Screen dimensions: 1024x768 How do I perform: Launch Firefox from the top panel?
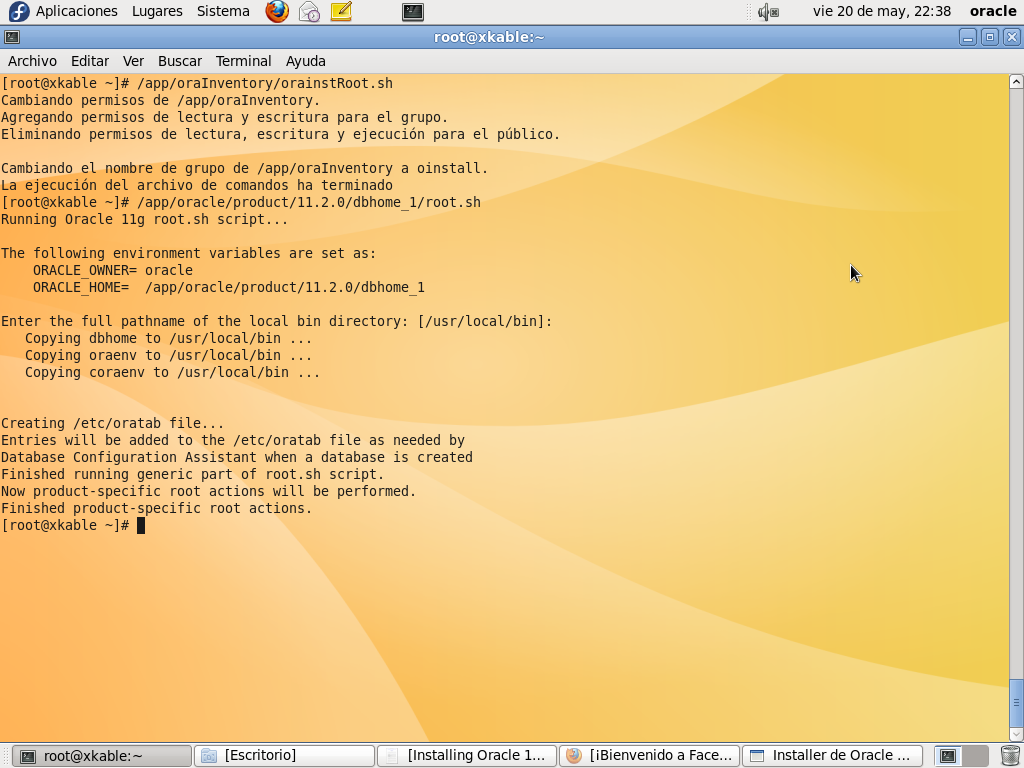click(x=277, y=11)
